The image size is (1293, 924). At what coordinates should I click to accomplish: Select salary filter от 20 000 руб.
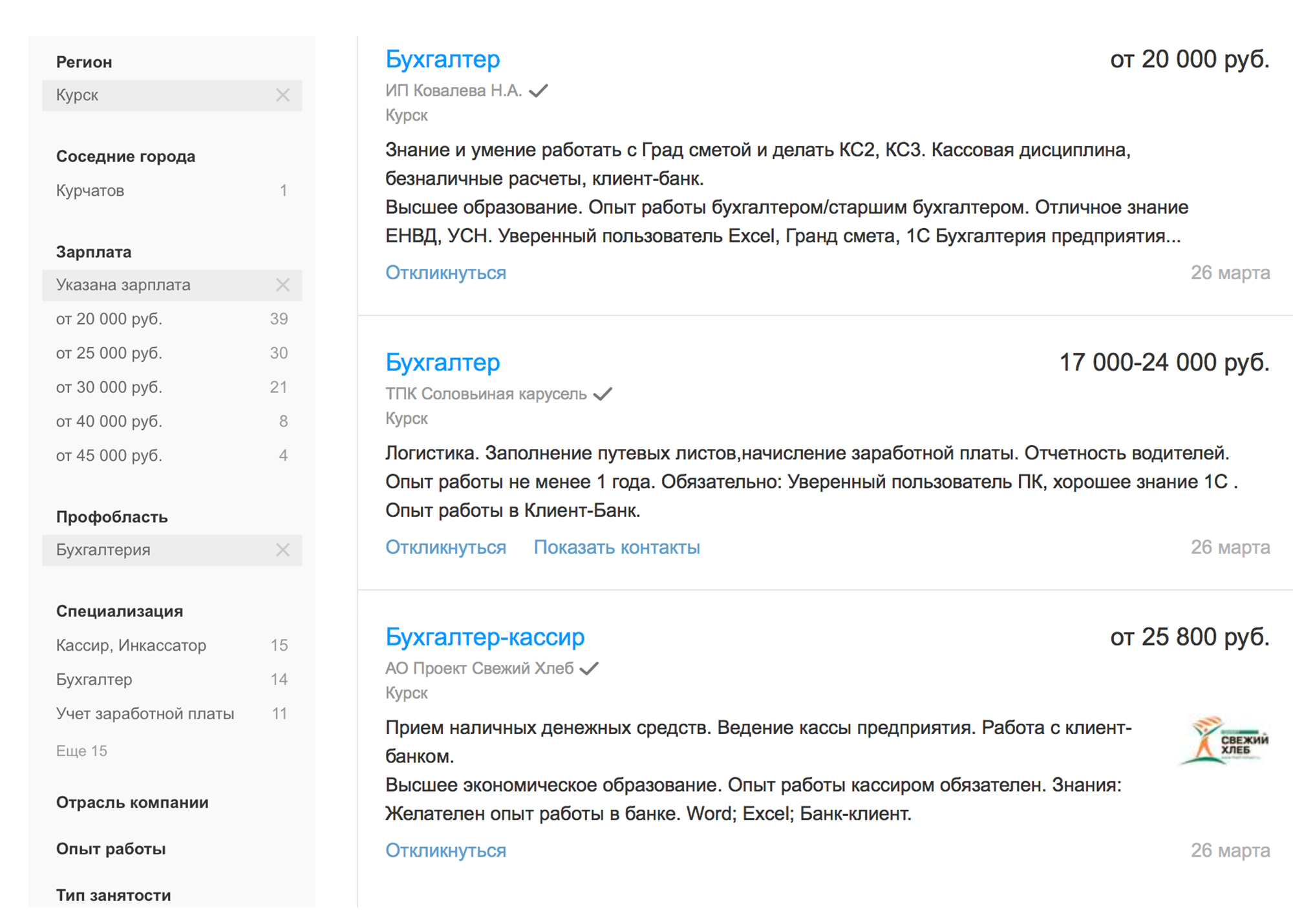pos(172,319)
